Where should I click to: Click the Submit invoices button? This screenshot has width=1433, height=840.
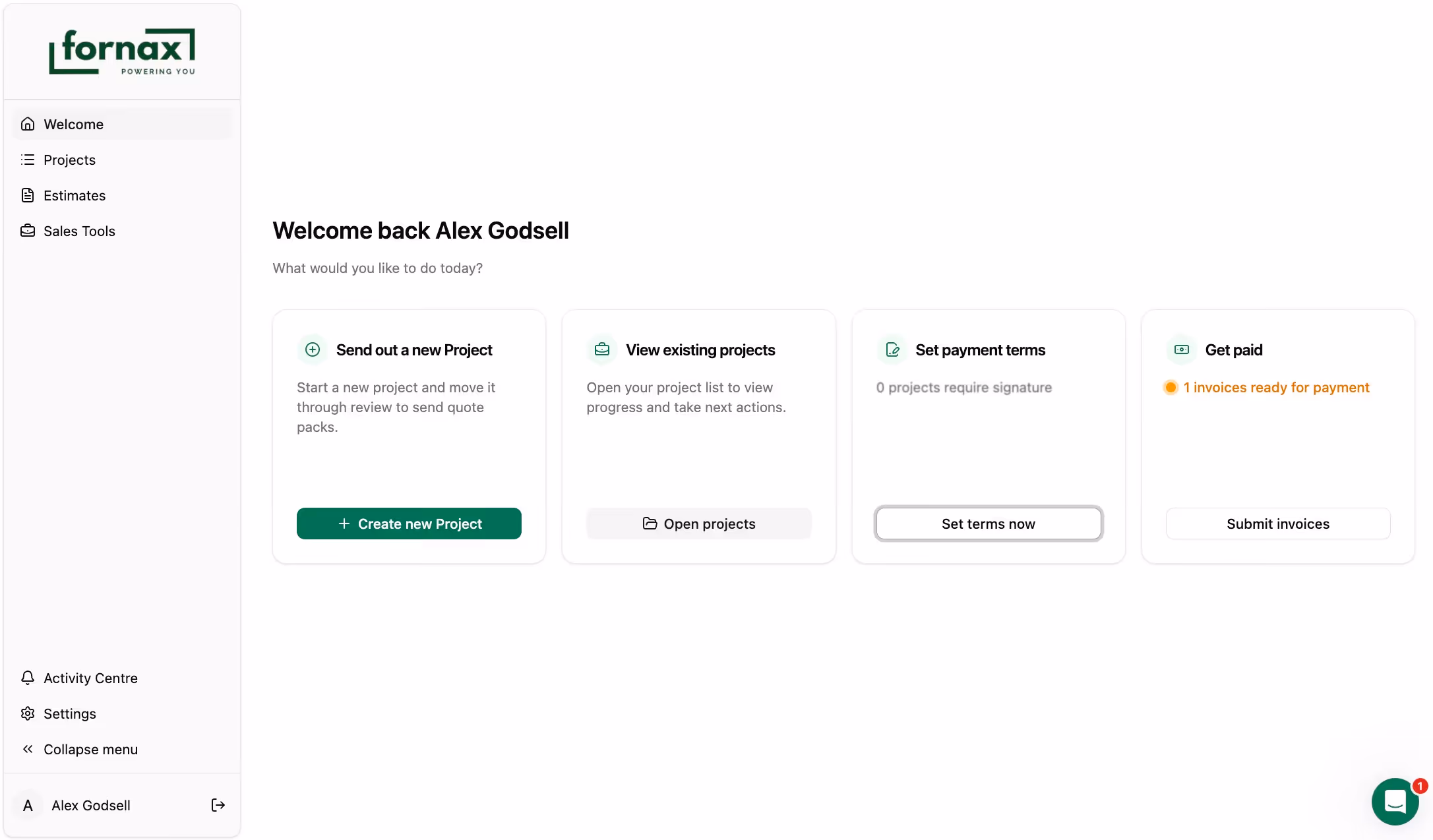[1278, 524]
